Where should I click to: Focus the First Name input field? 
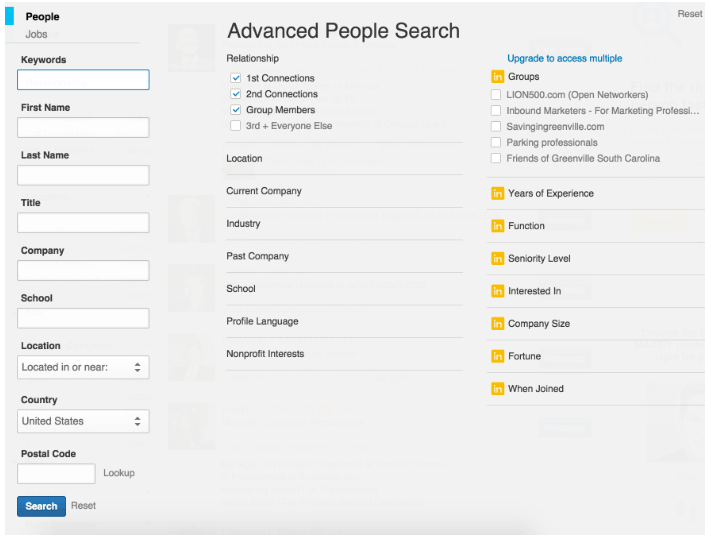(83, 127)
